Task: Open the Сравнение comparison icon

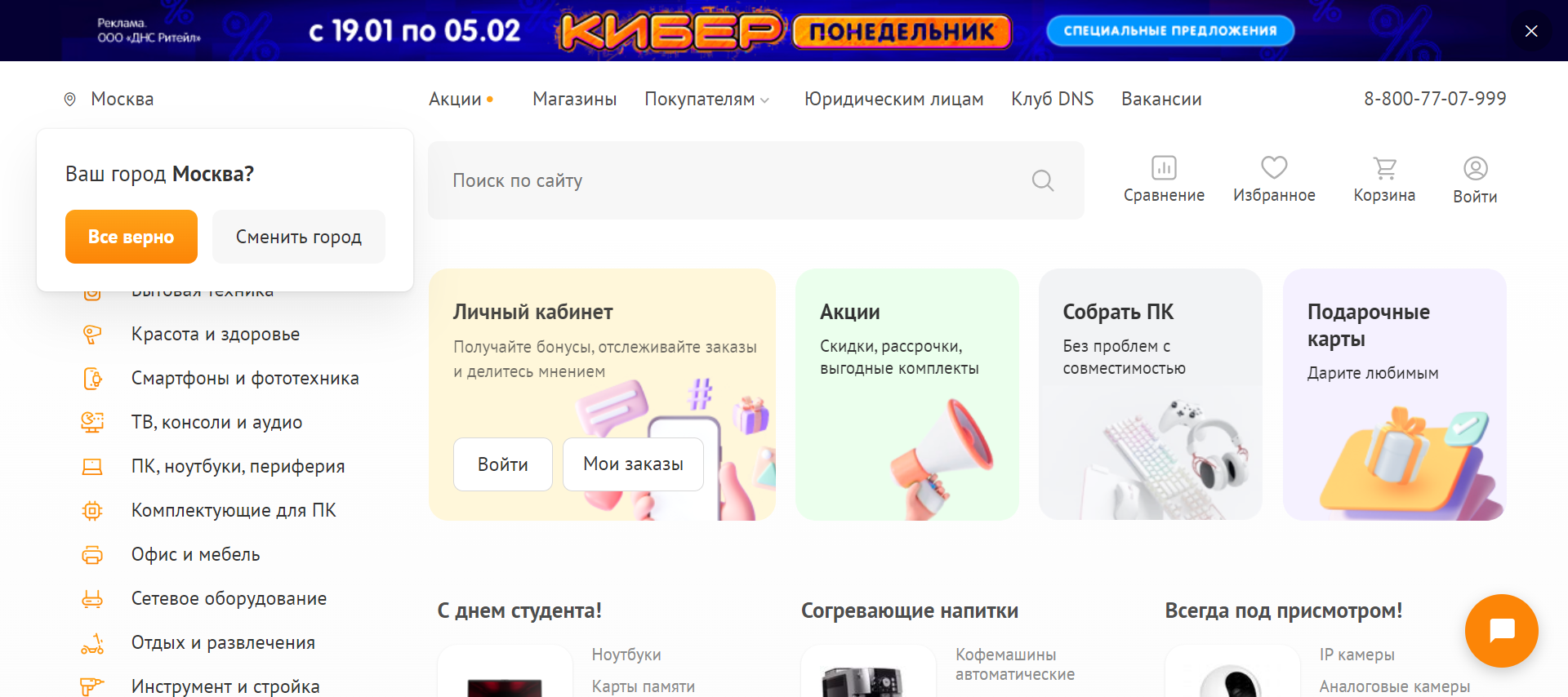Action: coord(1164,168)
